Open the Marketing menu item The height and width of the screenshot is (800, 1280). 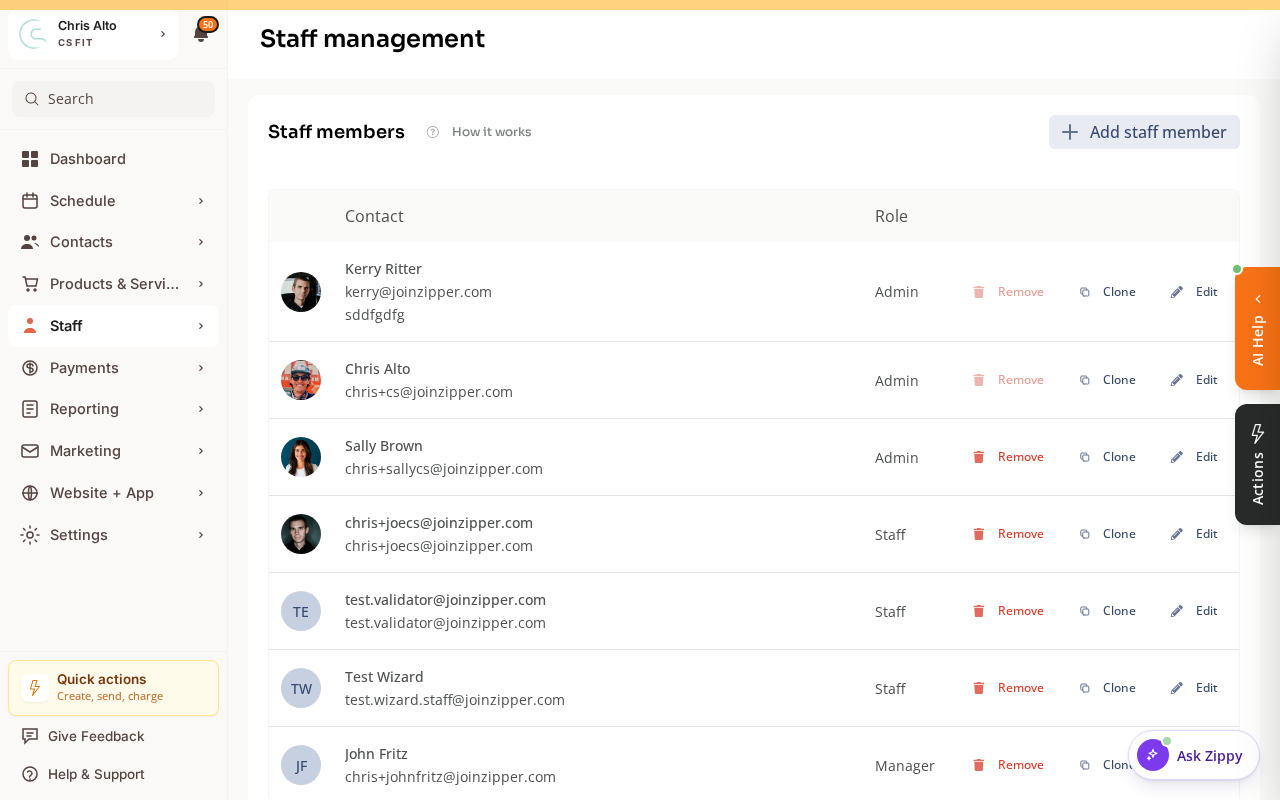click(113, 451)
